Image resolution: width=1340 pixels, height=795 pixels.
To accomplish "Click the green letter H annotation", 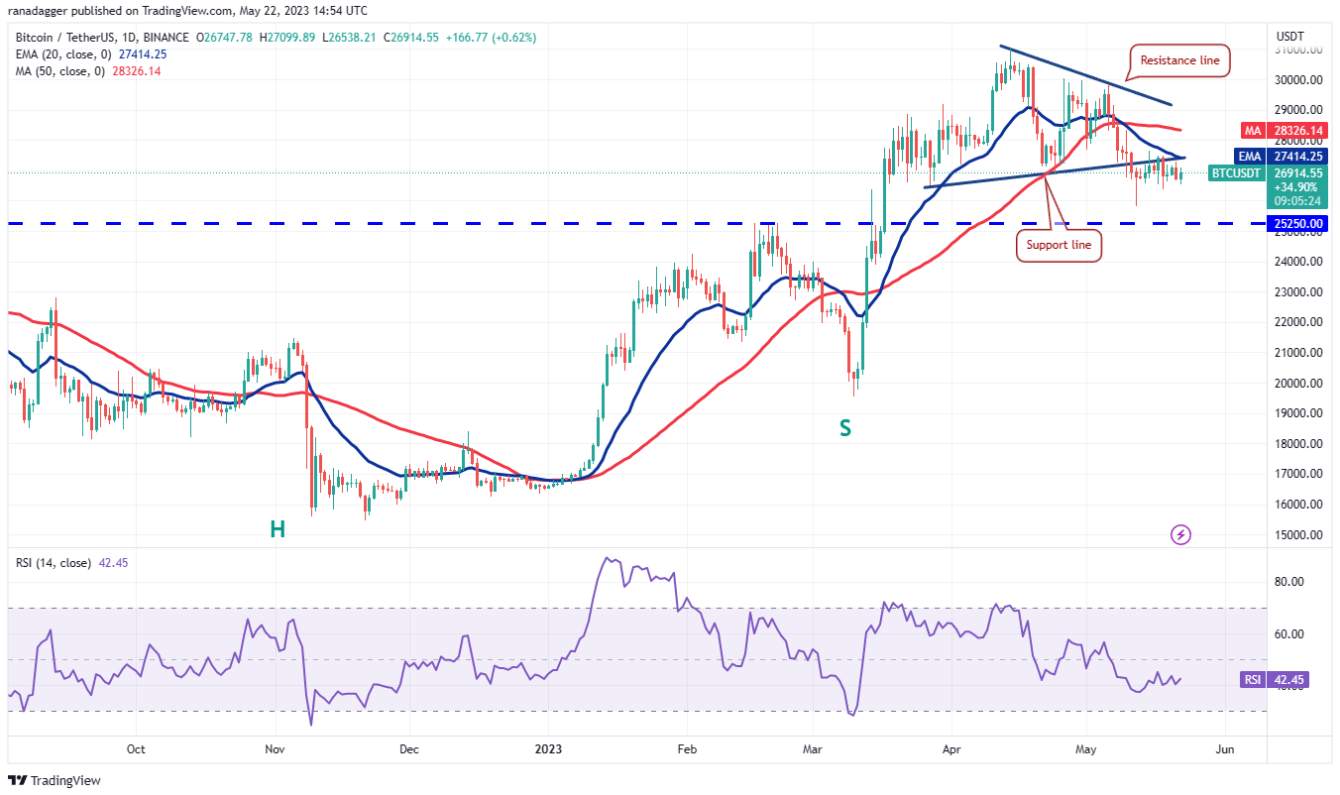I will (277, 530).
